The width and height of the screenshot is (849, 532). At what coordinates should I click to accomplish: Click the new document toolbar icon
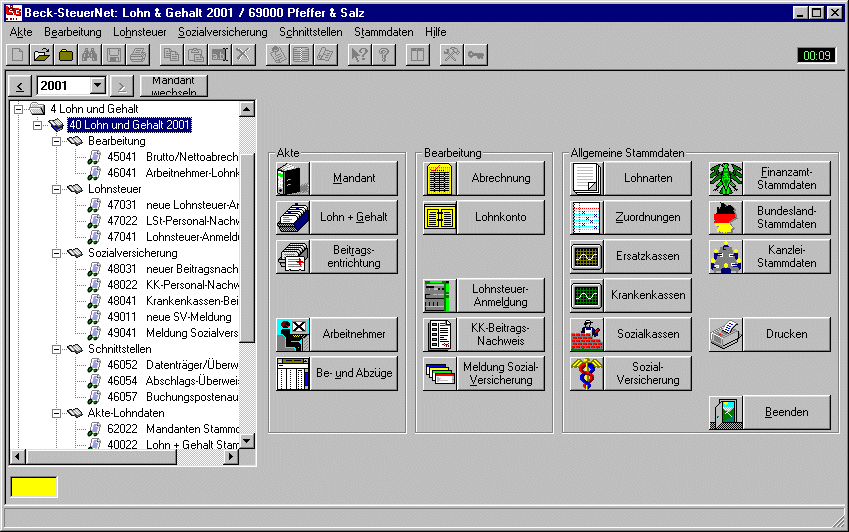point(18,55)
